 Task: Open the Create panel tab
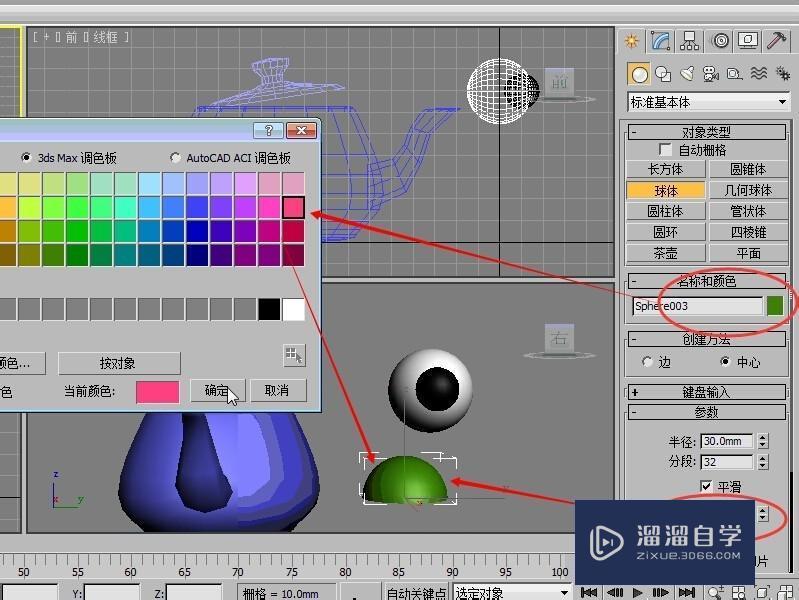tap(632, 41)
